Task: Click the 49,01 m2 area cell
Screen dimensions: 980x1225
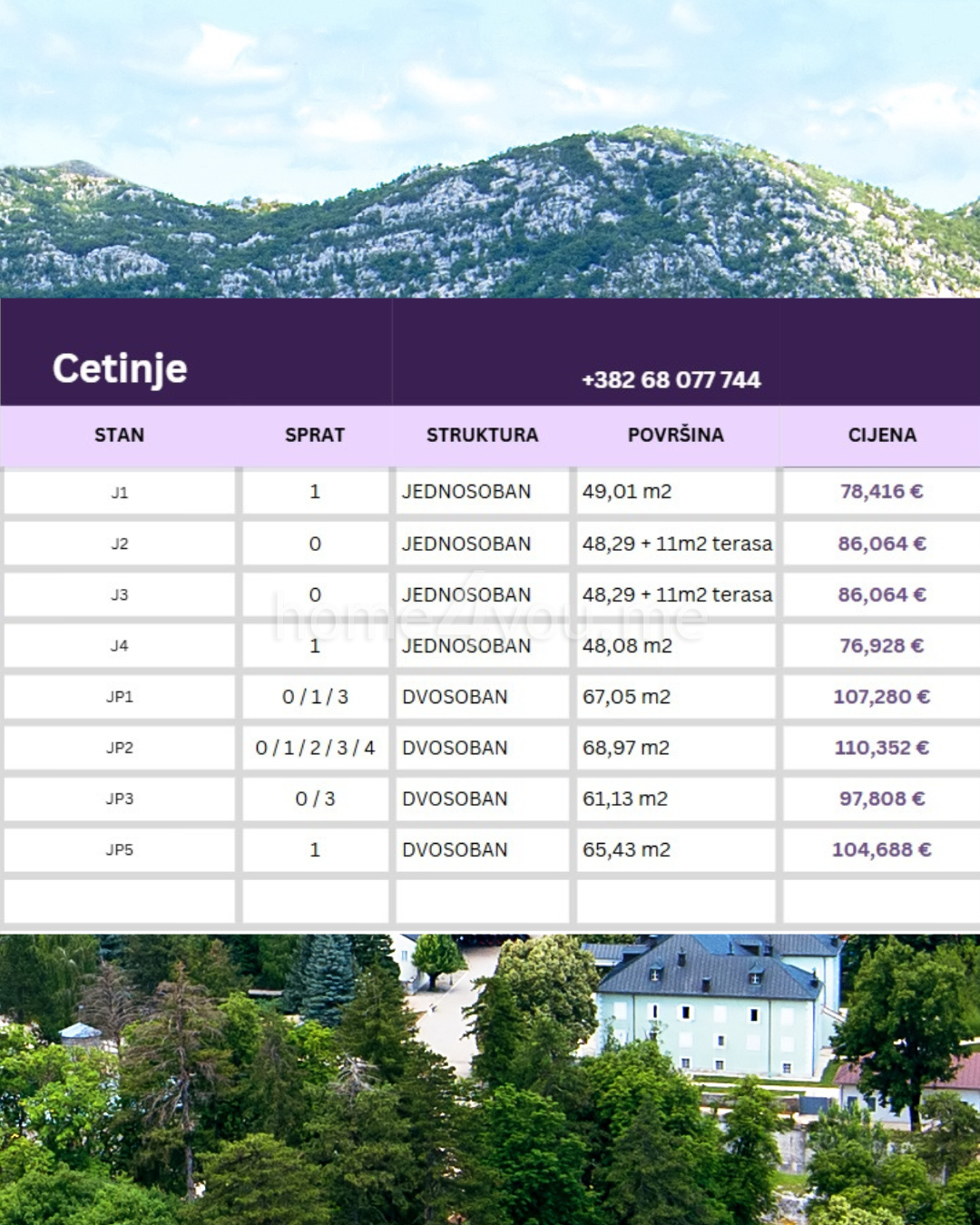Action: coord(627,492)
